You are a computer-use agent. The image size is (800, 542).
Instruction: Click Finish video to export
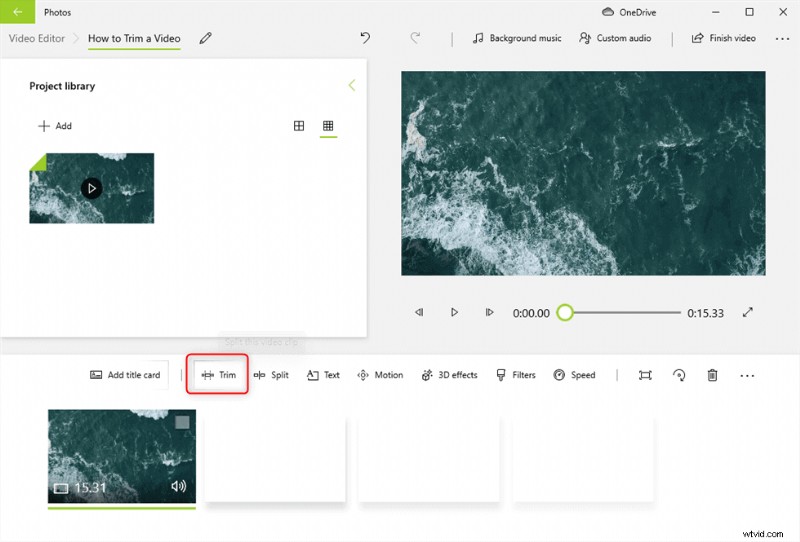pyautogui.click(x=723, y=38)
